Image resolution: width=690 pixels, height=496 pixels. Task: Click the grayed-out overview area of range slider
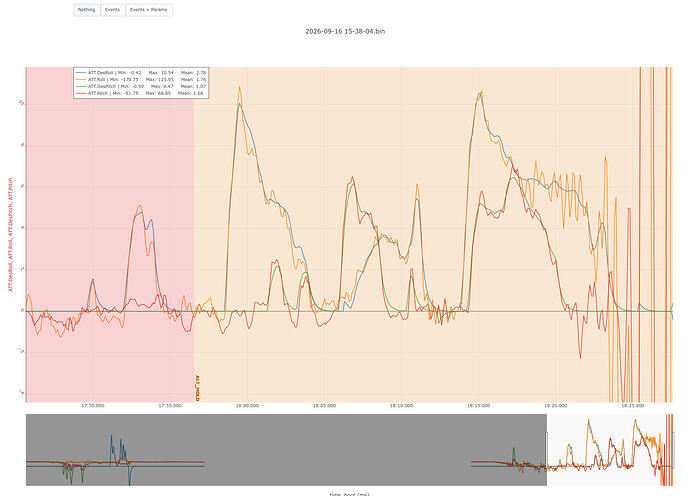click(286, 450)
